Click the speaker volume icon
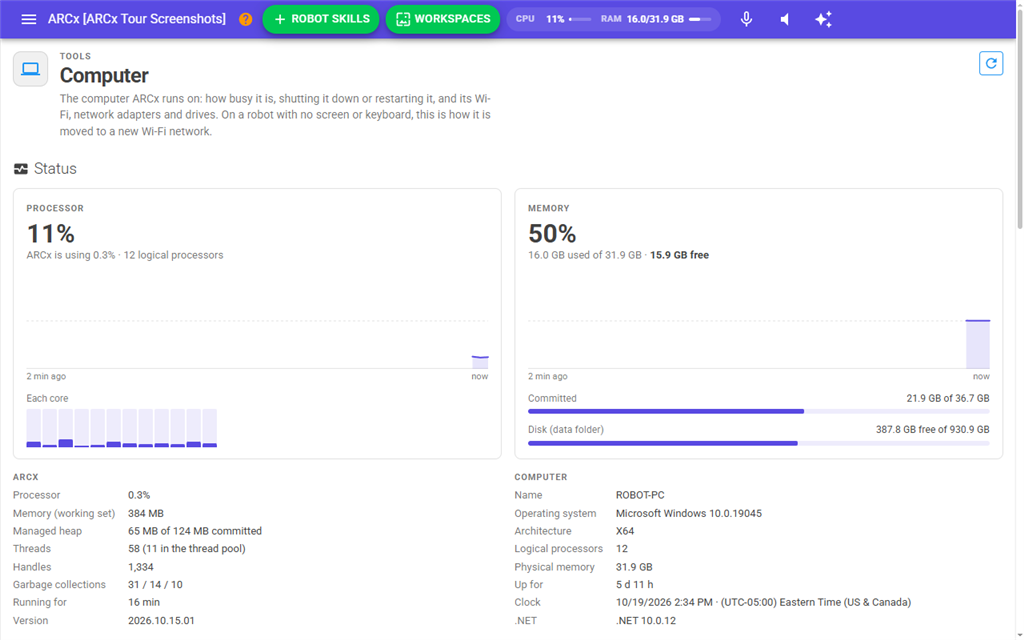The image size is (1024, 640). click(x=785, y=19)
